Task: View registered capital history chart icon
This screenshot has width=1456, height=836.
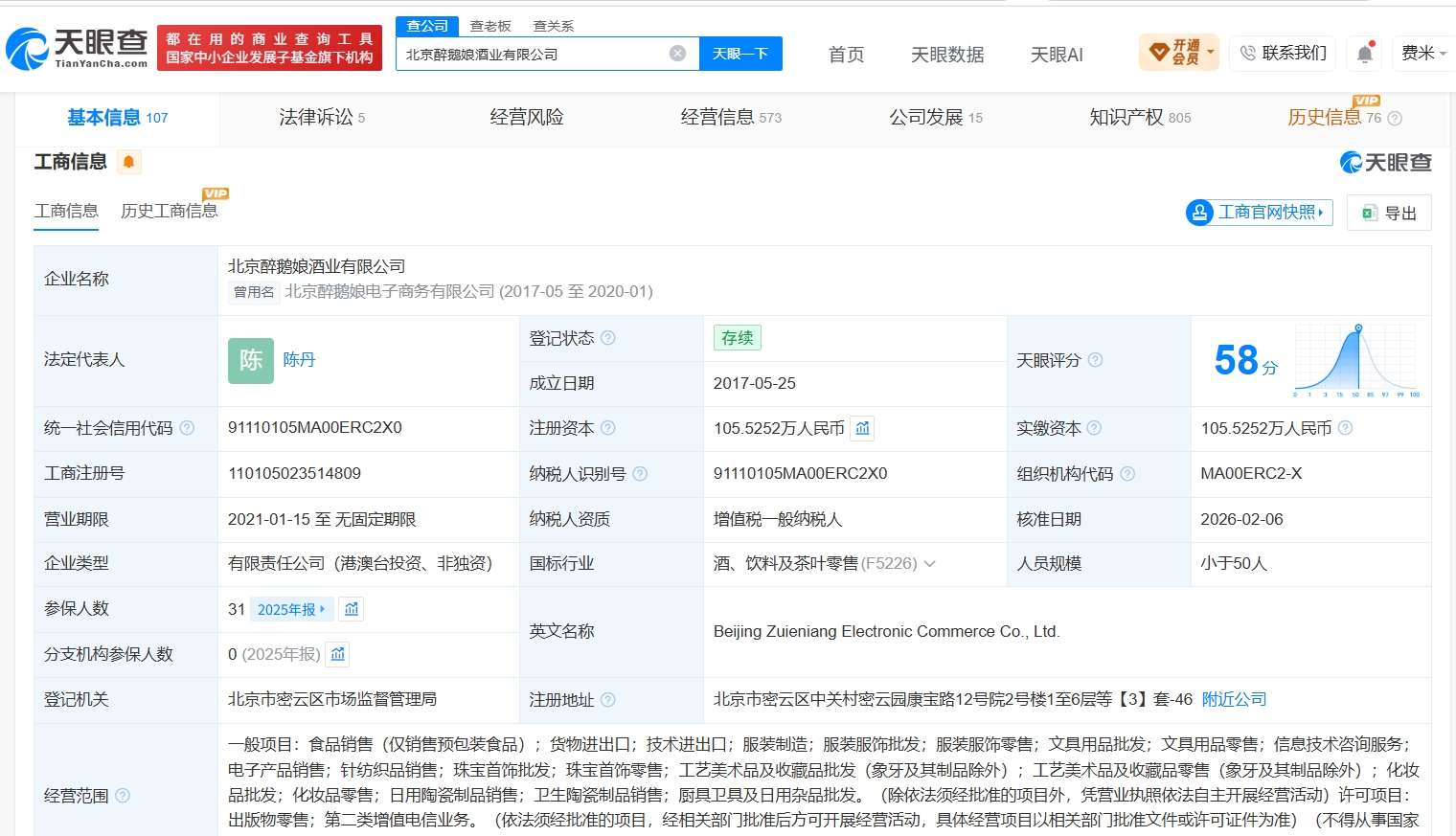Action: tap(862, 428)
